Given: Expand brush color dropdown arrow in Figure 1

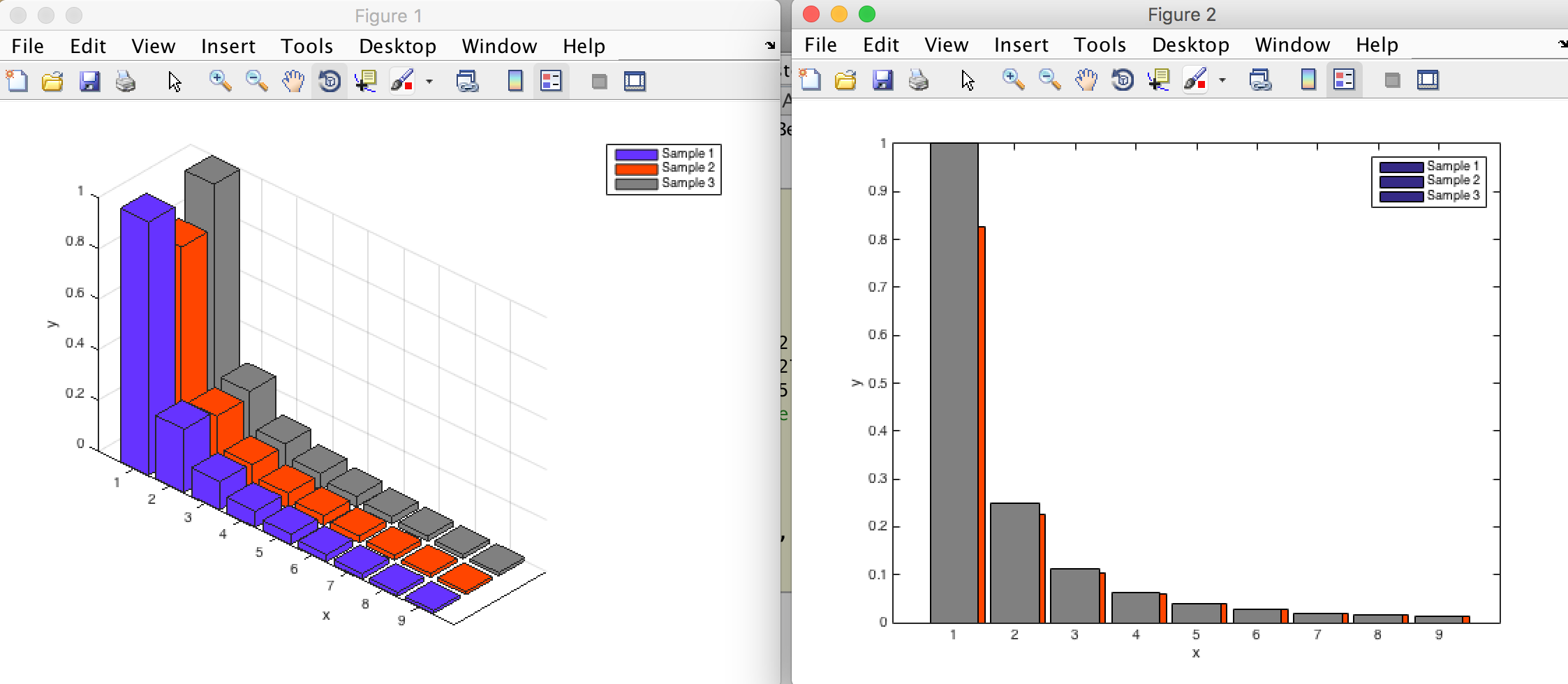Looking at the screenshot, I should 429,82.
